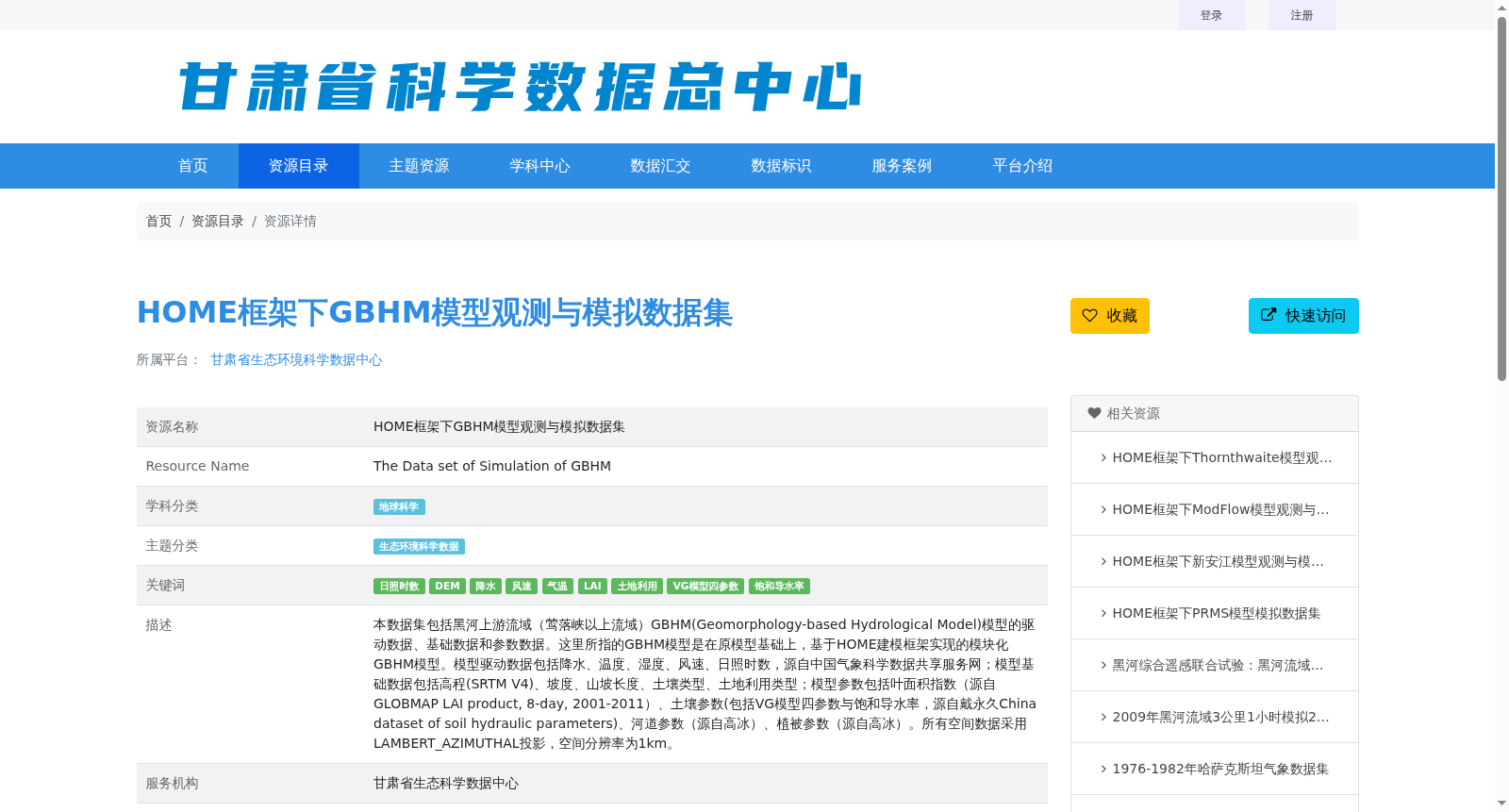Click the 甘肃省科学数据总中心 site logo
The width and height of the screenshot is (1509, 812).
520,87
